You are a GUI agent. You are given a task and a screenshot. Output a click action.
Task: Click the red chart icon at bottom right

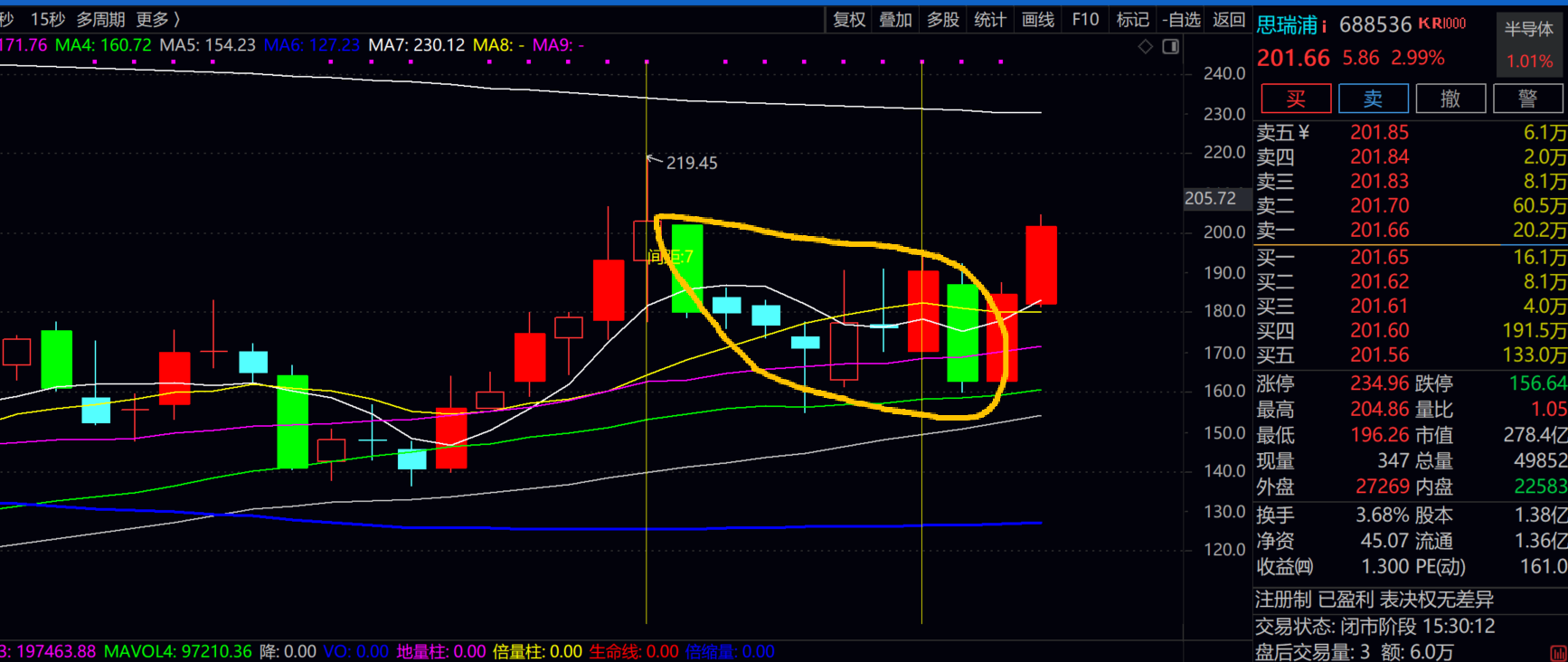(1557, 653)
